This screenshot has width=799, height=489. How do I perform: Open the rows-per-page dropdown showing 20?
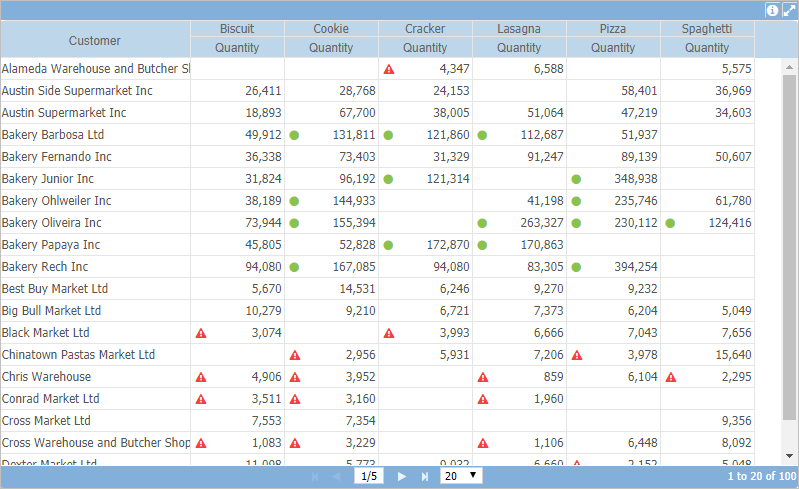tap(461, 476)
